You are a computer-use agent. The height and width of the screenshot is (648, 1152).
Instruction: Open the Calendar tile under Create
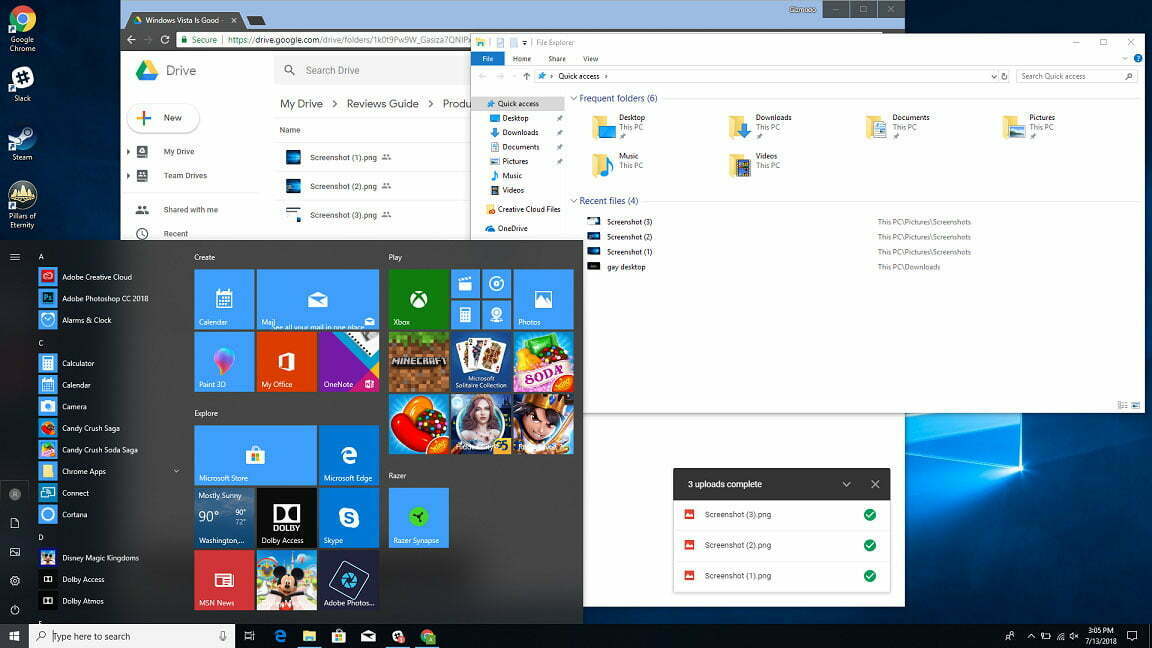[x=224, y=299]
